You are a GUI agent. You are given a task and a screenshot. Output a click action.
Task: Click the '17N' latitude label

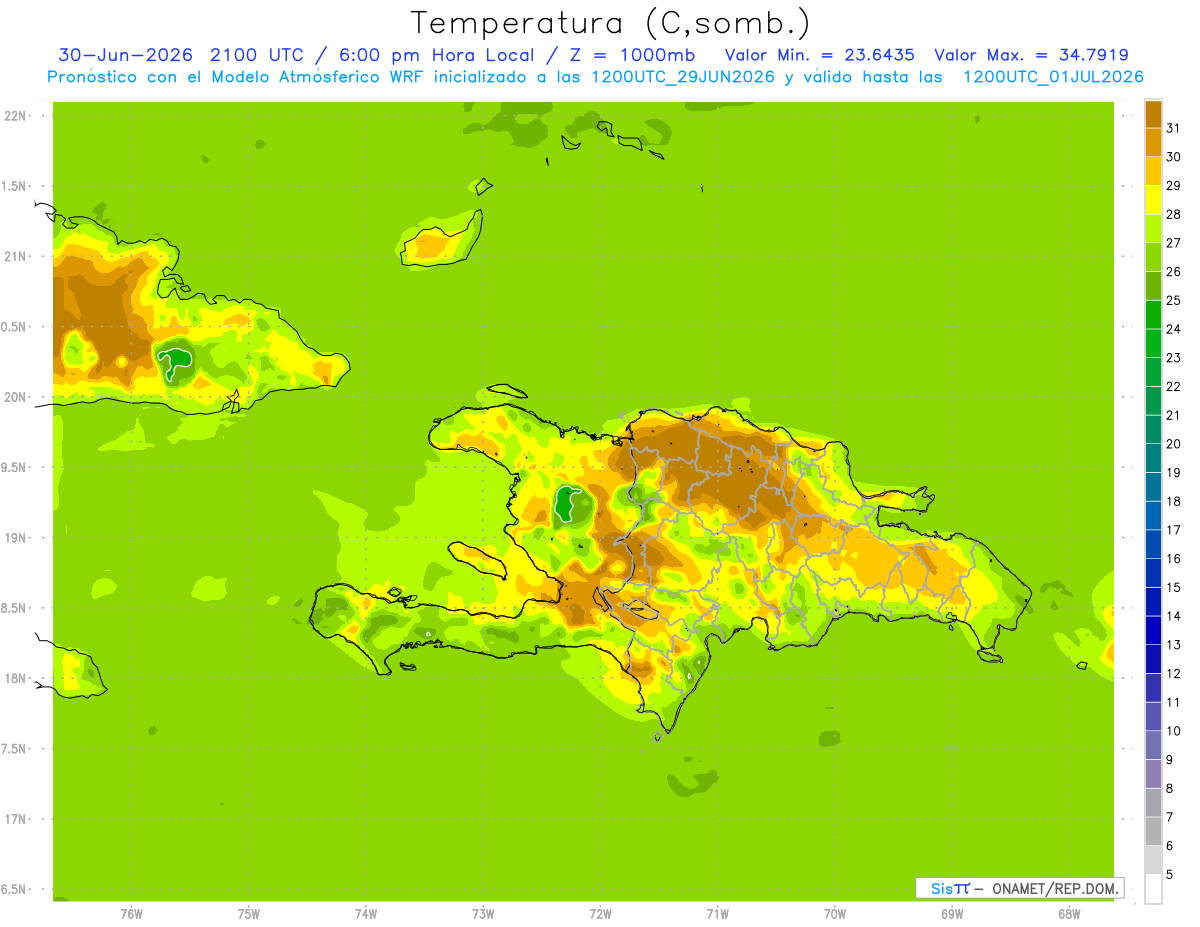(x=16, y=819)
